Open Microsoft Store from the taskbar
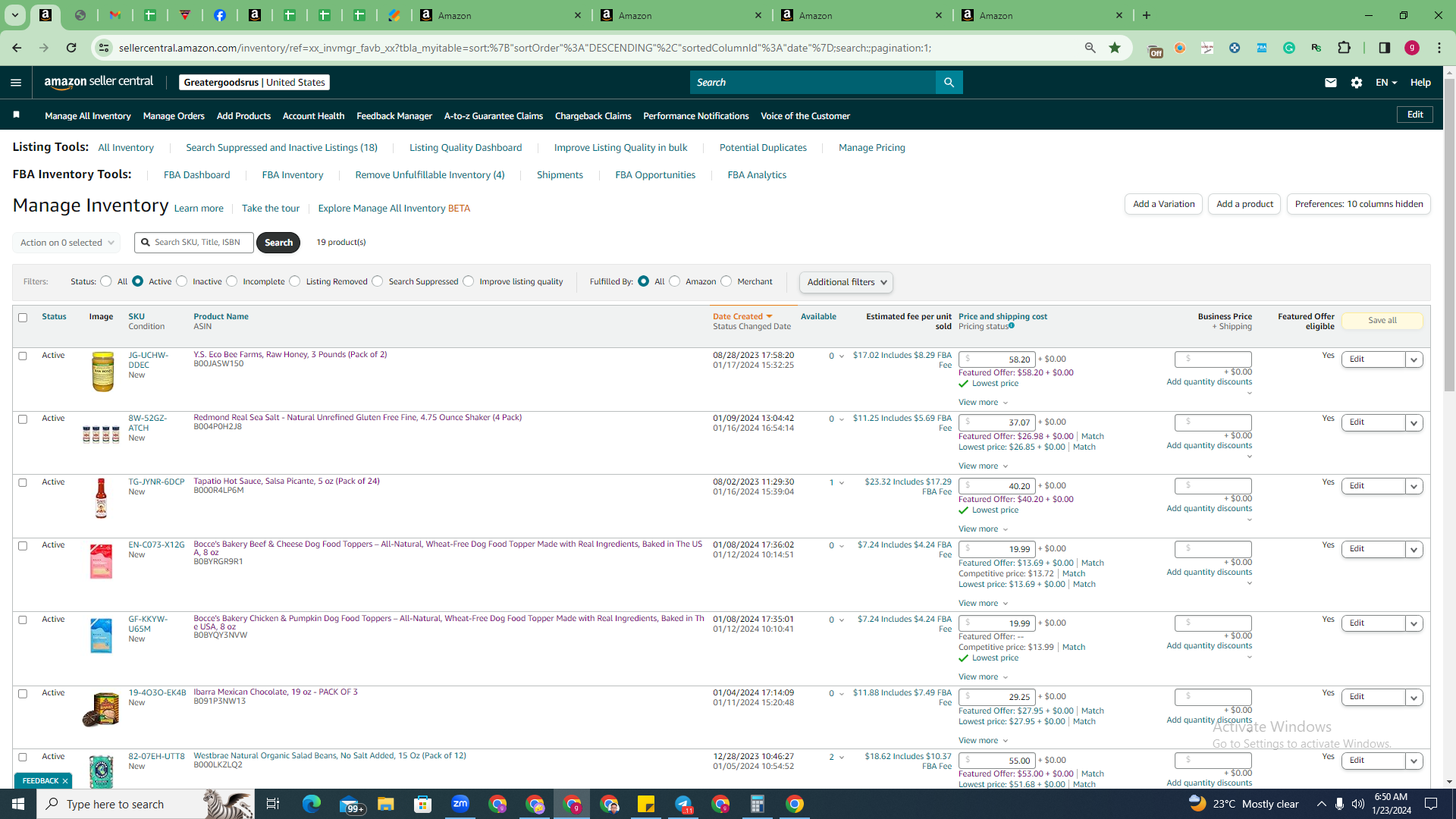Screen dimensions: 1456x819 point(423,804)
